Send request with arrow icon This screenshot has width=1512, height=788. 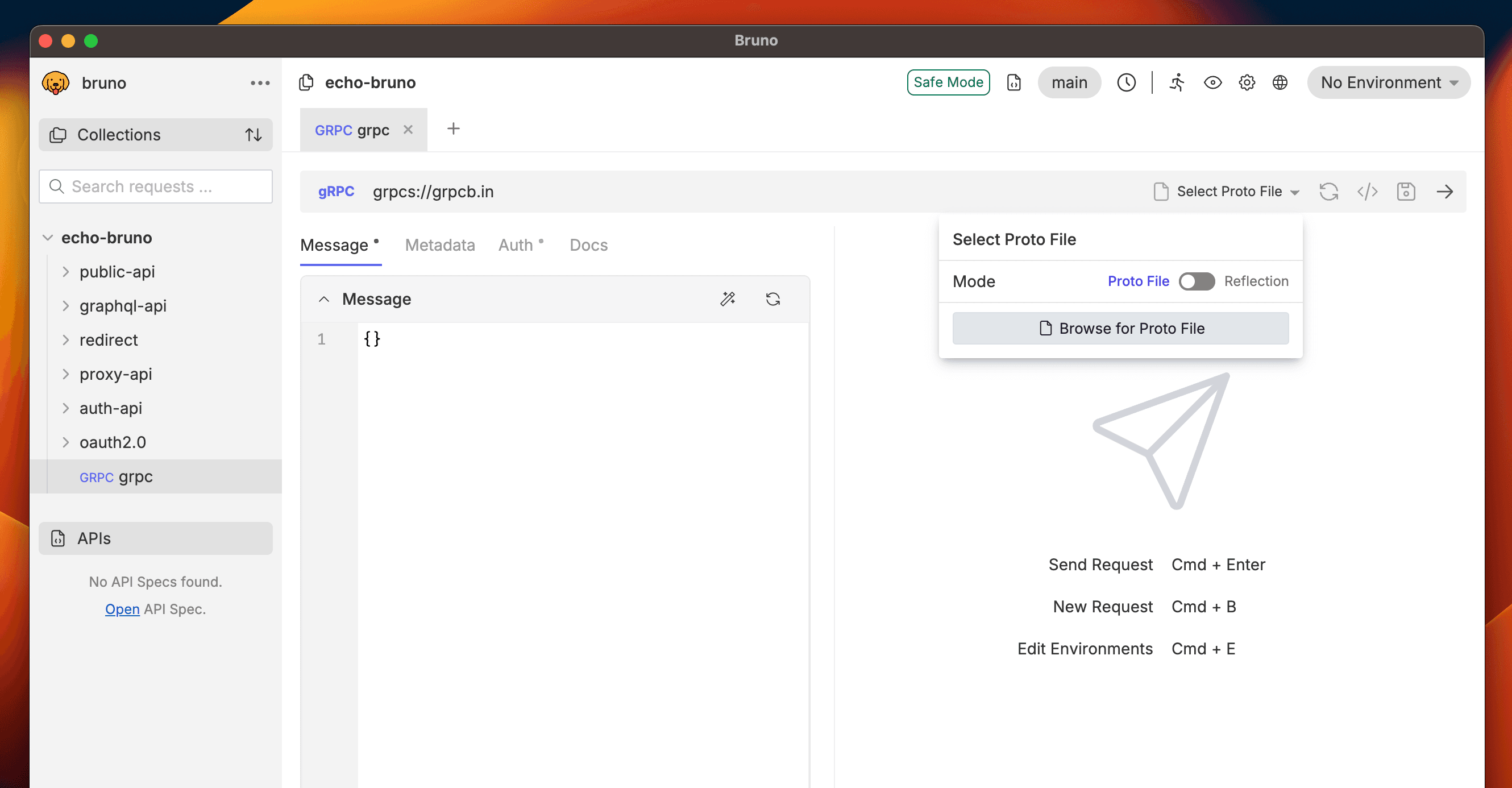click(x=1444, y=192)
